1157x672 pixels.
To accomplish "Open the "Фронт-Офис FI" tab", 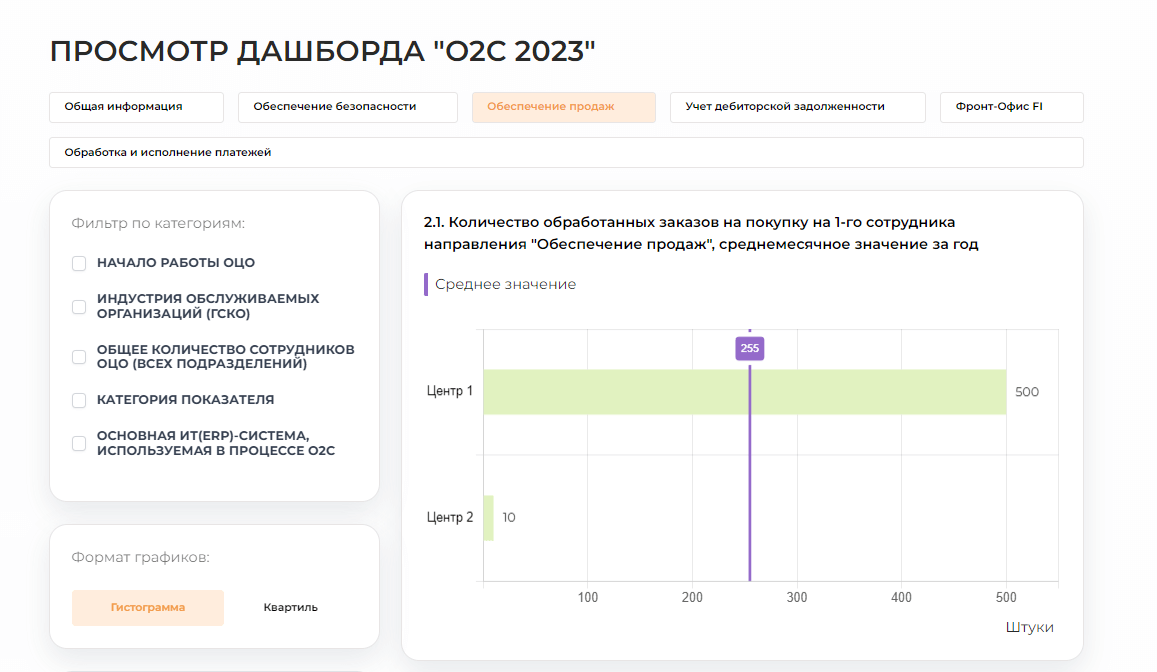I will pos(1011,107).
